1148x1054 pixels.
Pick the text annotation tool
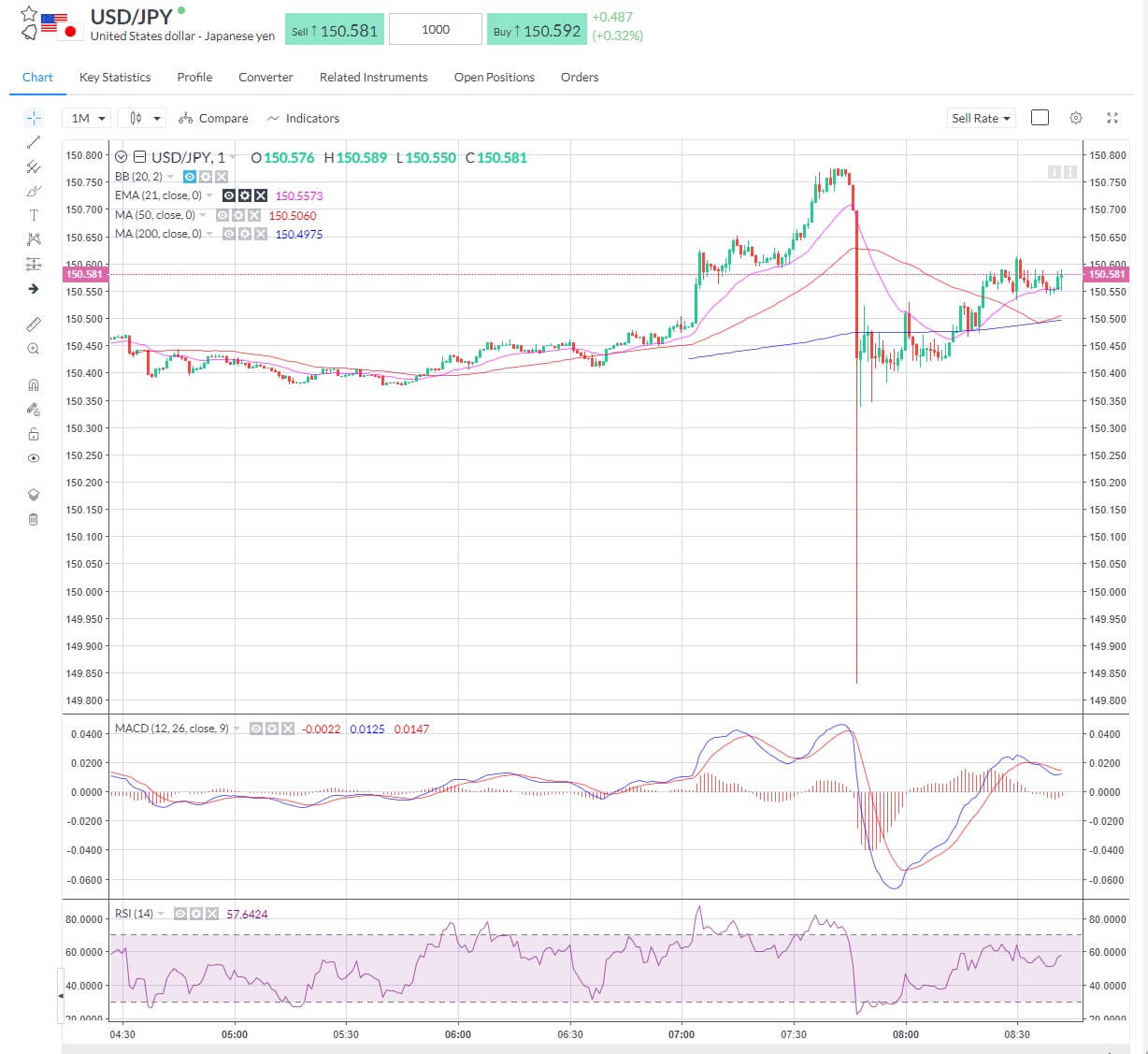pos(34,214)
